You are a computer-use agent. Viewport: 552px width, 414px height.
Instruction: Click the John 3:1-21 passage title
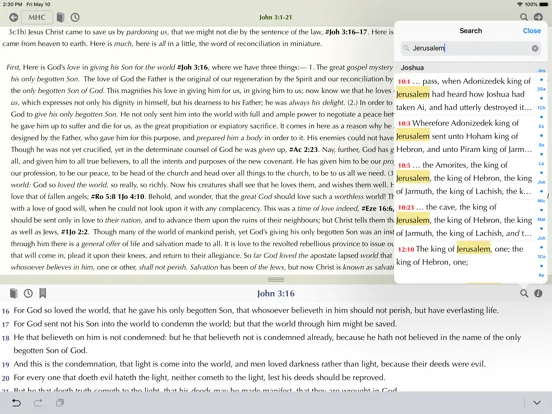(276, 17)
